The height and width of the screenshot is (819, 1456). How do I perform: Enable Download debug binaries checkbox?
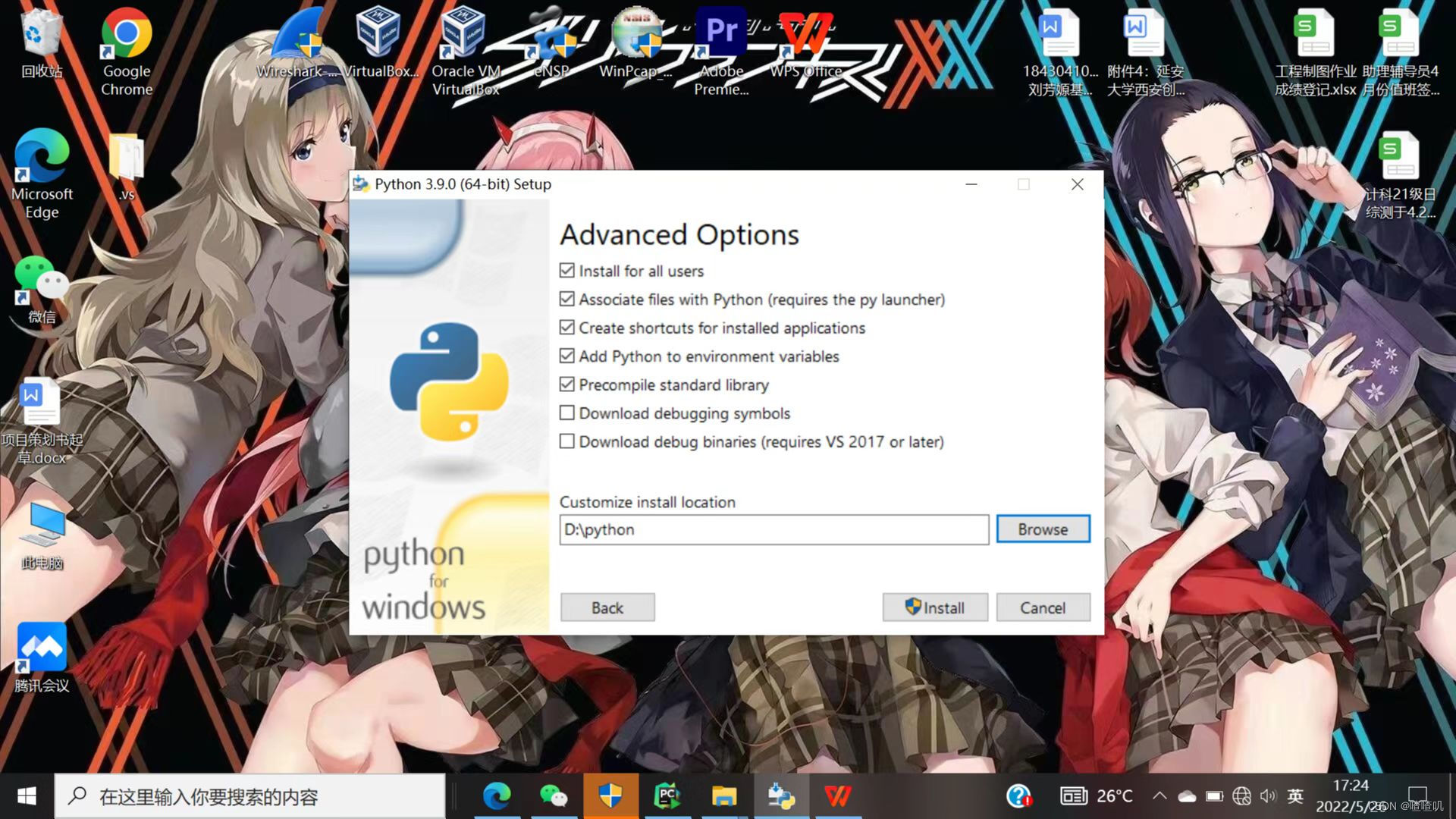click(x=566, y=441)
